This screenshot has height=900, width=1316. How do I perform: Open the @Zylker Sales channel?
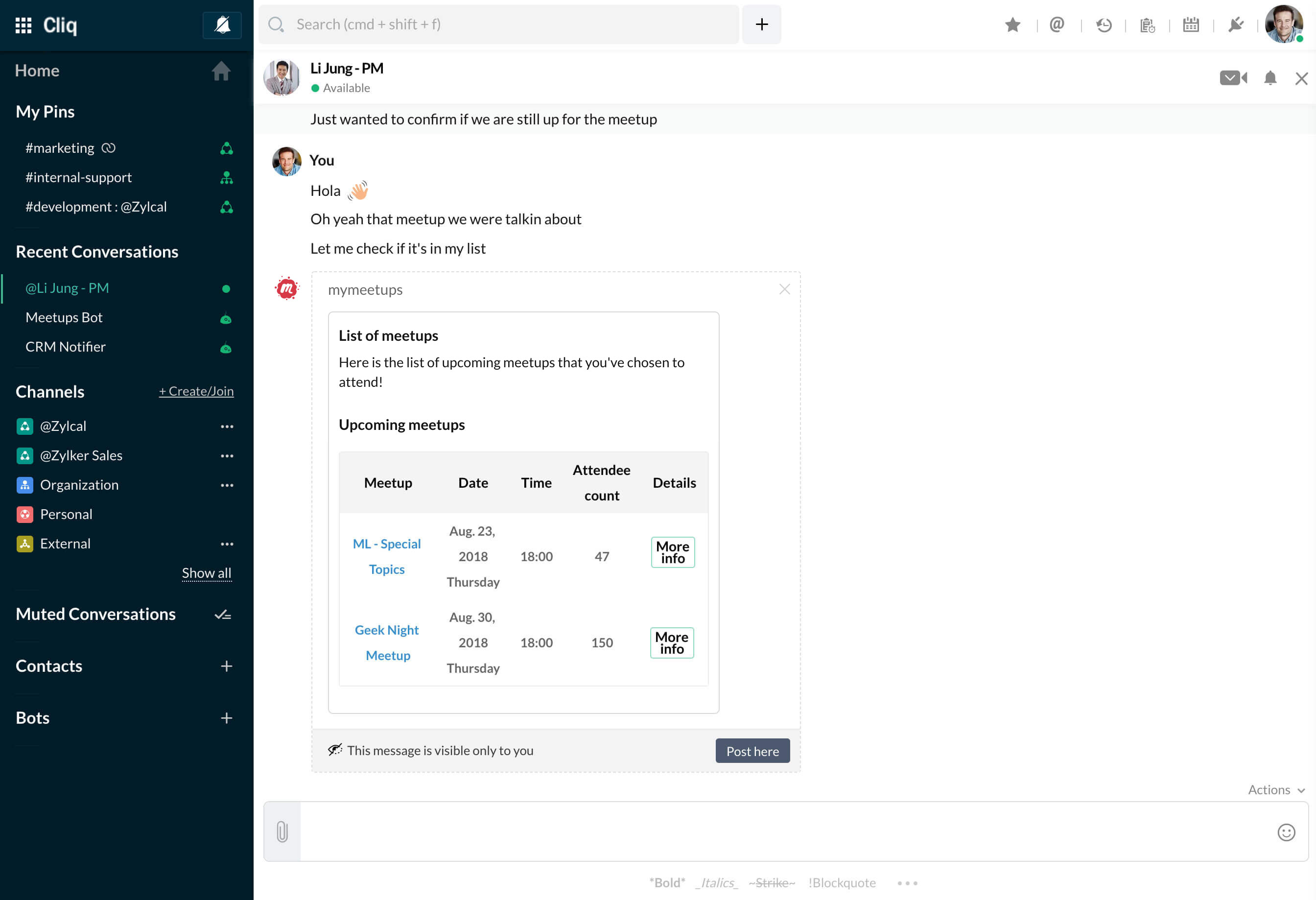(81, 455)
